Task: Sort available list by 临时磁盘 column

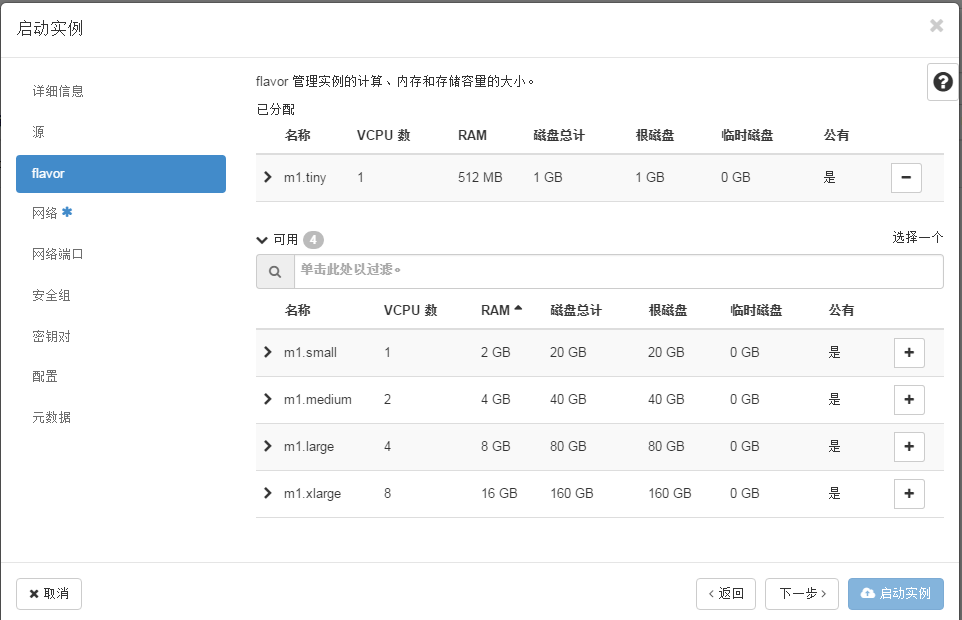Action: coord(756,310)
